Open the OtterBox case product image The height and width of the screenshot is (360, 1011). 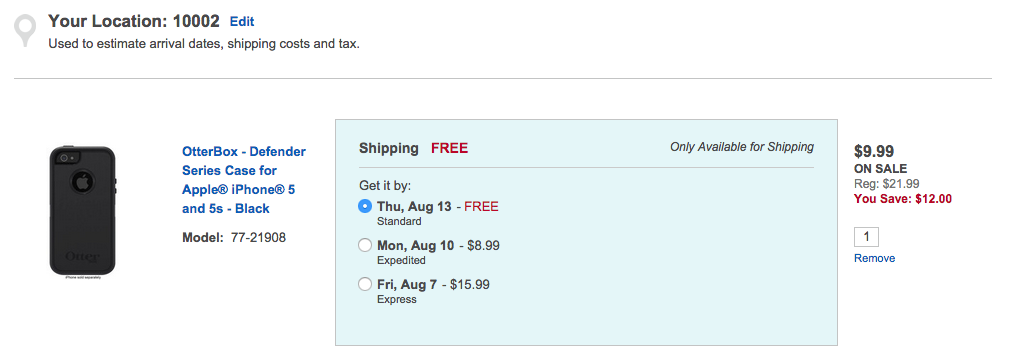click(83, 212)
